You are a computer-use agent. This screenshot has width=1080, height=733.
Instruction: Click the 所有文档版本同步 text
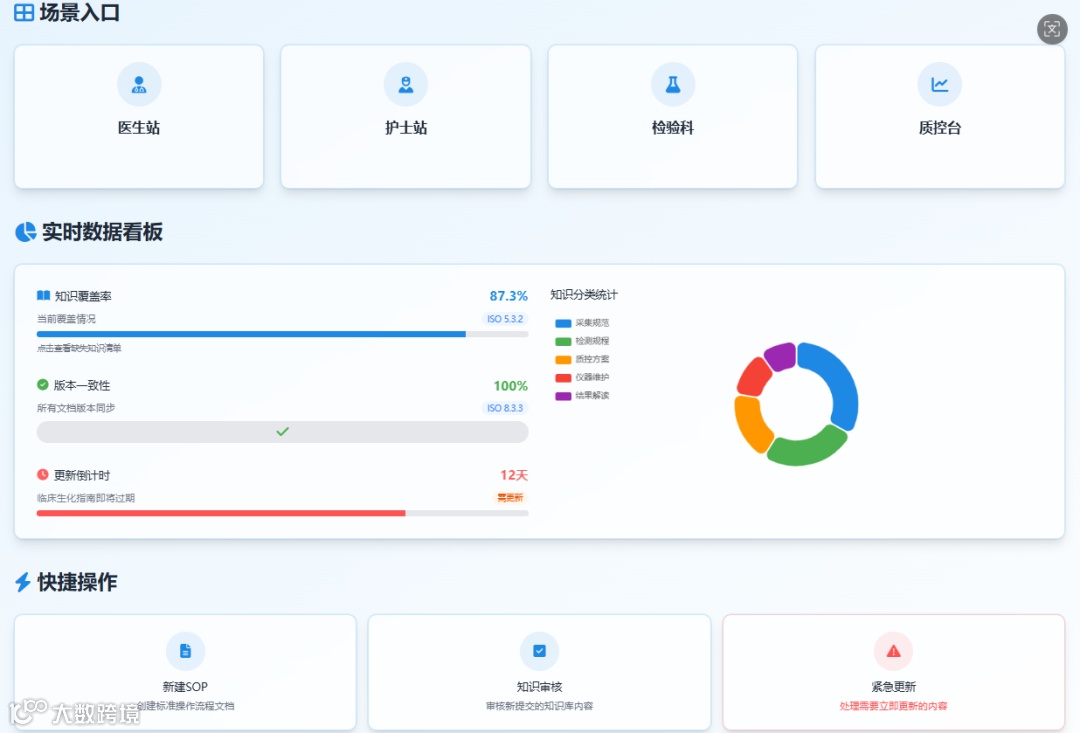76,408
